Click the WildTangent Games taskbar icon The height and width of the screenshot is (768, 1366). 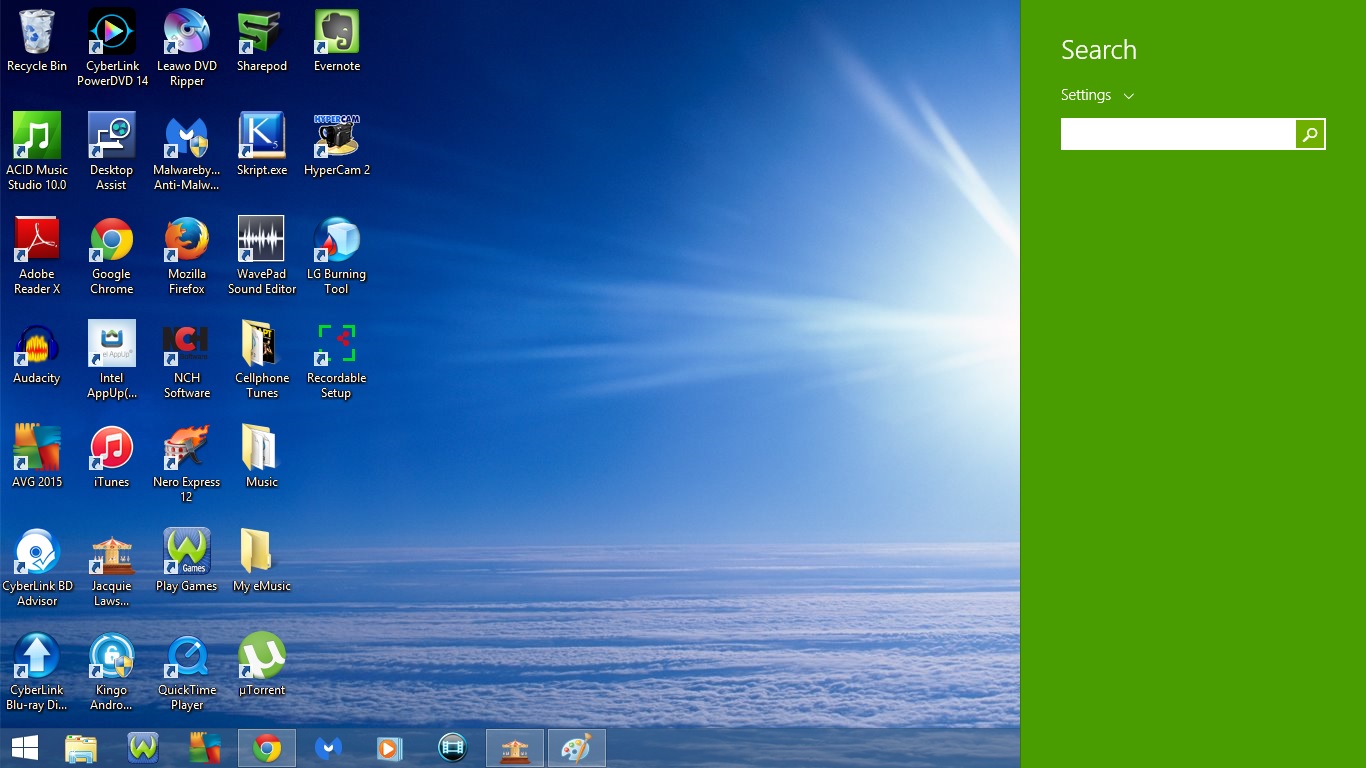(x=143, y=748)
